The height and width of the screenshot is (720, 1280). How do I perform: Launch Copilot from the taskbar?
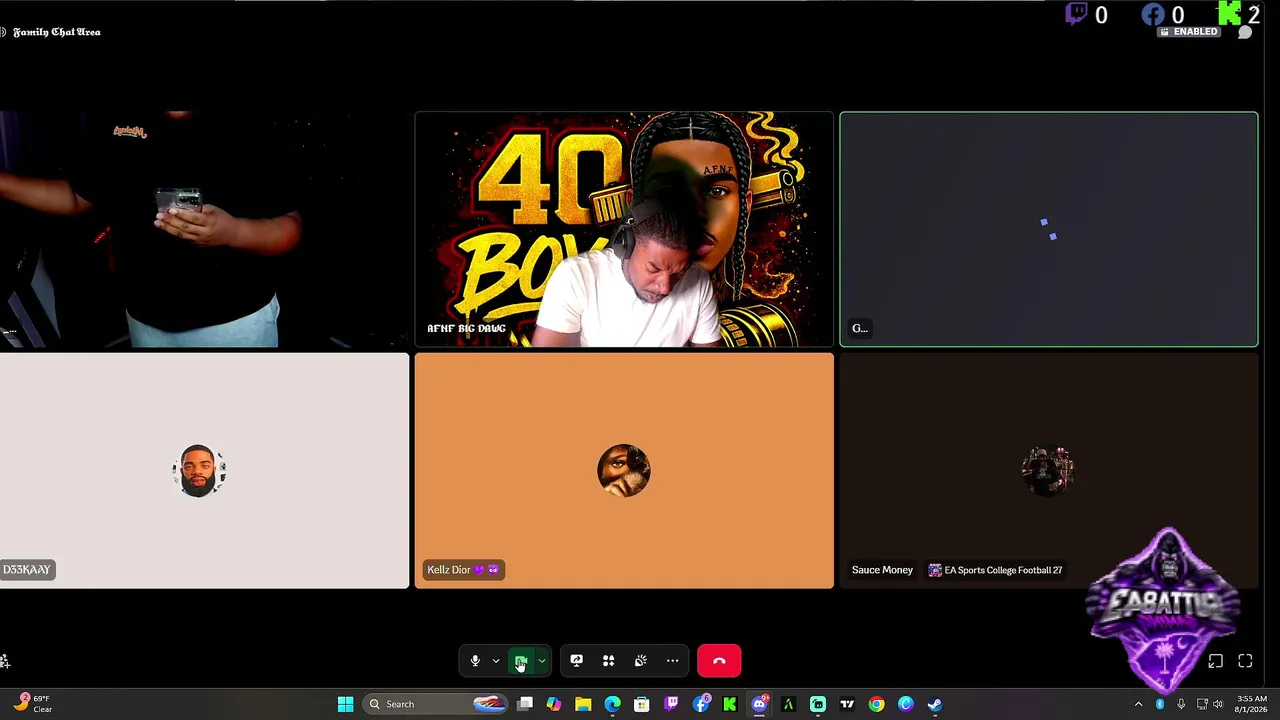[554, 704]
